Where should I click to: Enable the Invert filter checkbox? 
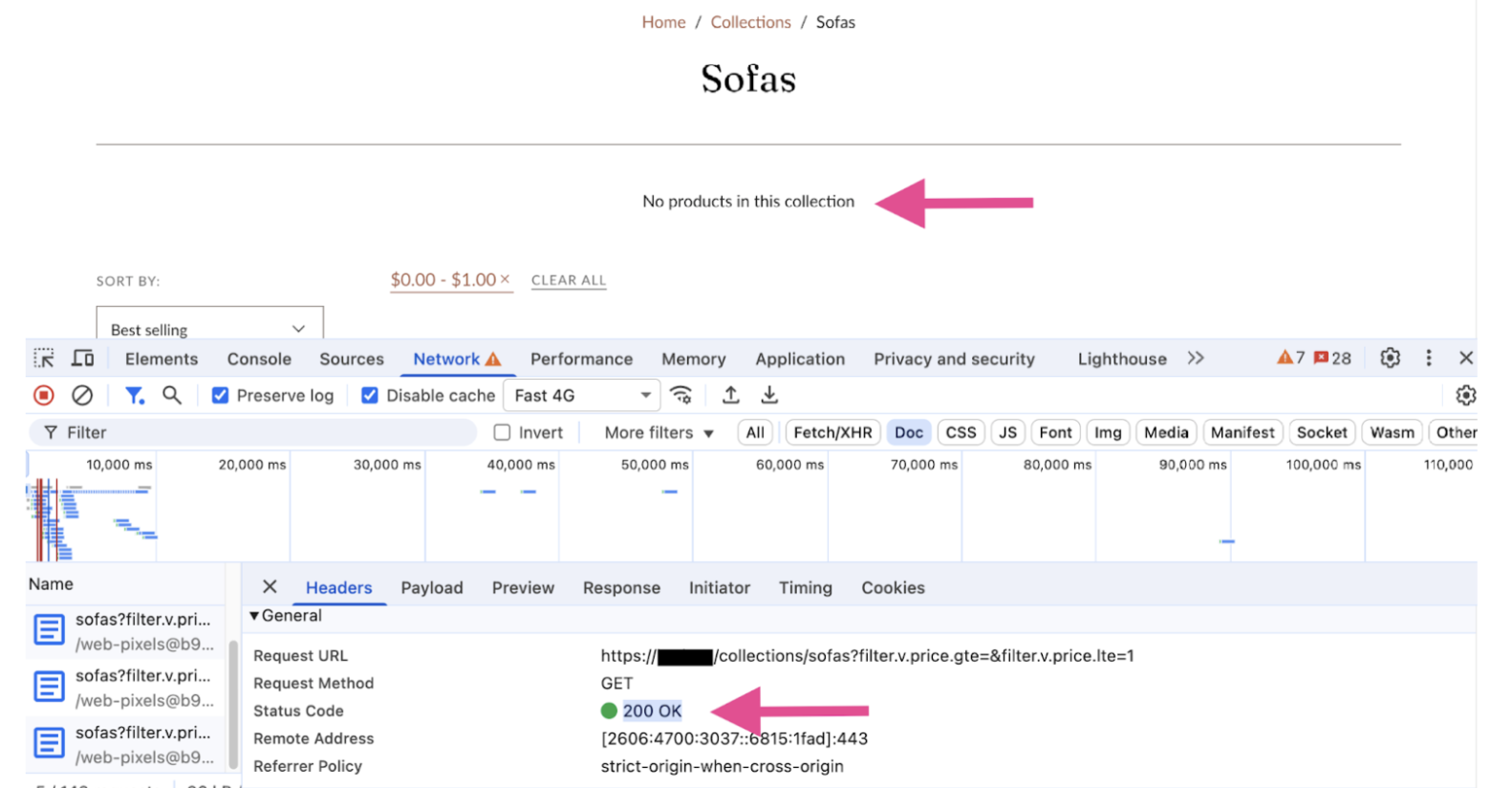point(502,433)
